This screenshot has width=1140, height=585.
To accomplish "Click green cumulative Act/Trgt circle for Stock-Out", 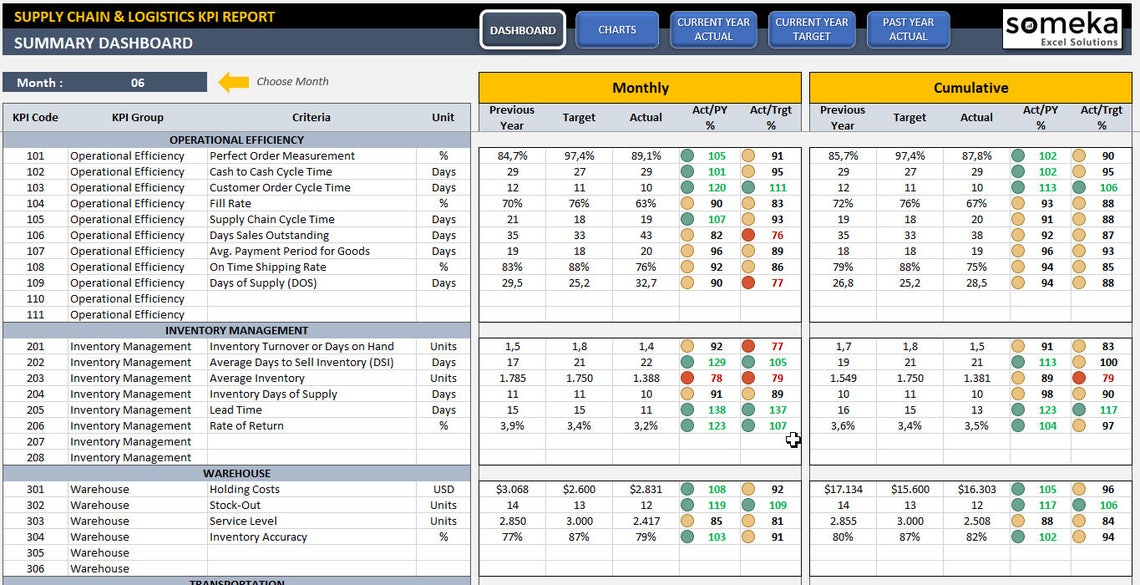I will 1079,505.
